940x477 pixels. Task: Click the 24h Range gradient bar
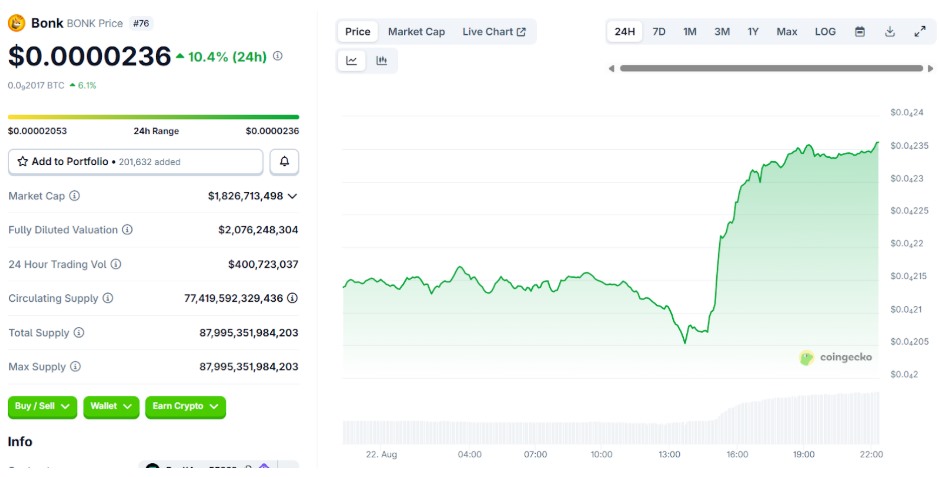(153, 117)
